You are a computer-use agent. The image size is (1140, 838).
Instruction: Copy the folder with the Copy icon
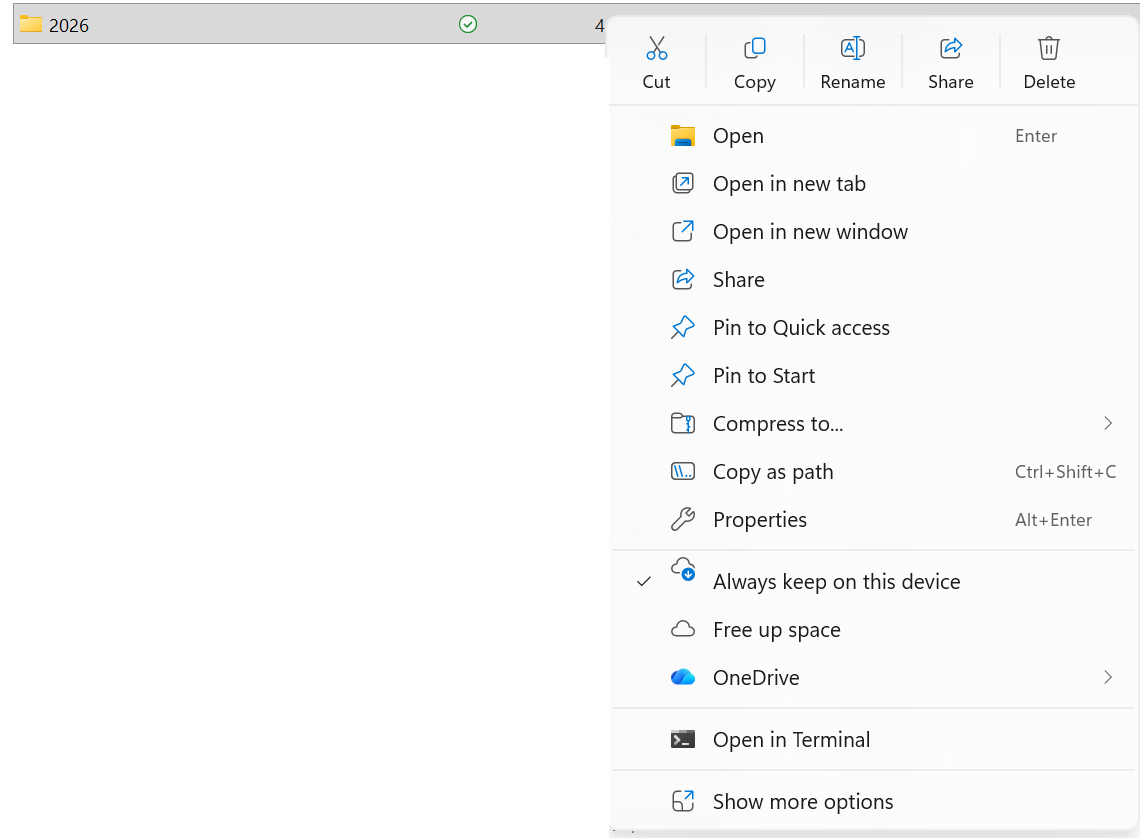[x=754, y=61]
